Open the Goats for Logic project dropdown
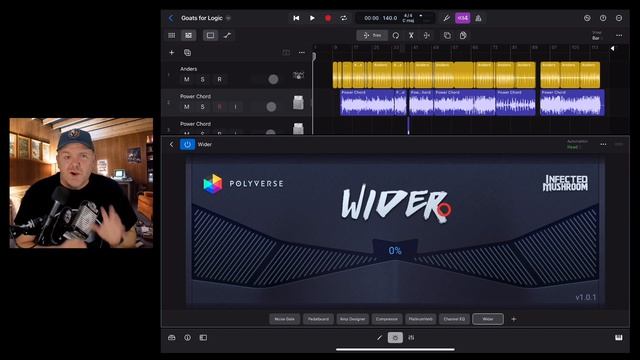 tap(229, 18)
